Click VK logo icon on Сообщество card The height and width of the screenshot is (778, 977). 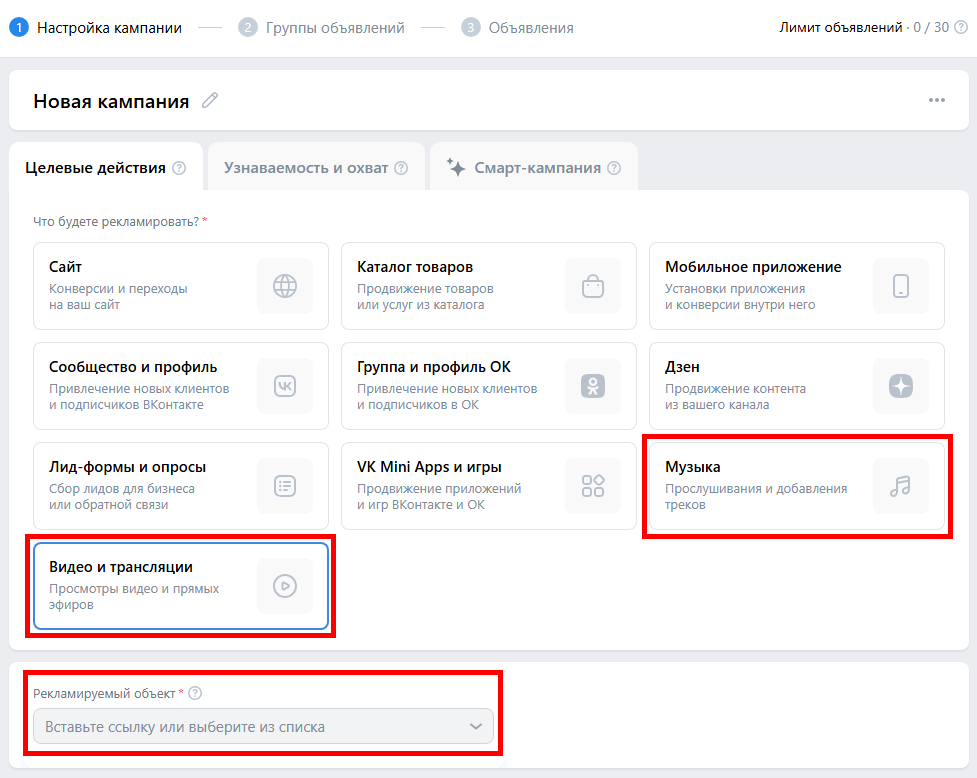(285, 386)
